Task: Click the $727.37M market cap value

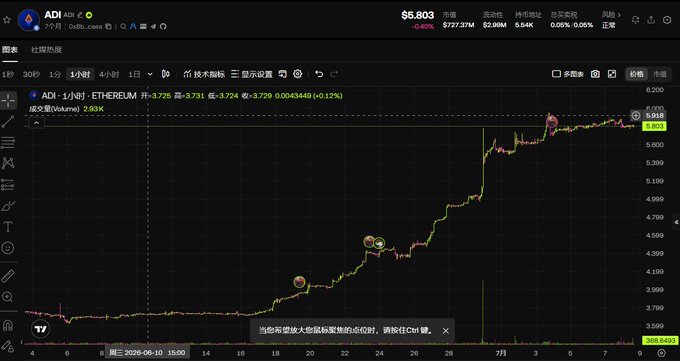Action: [458, 25]
